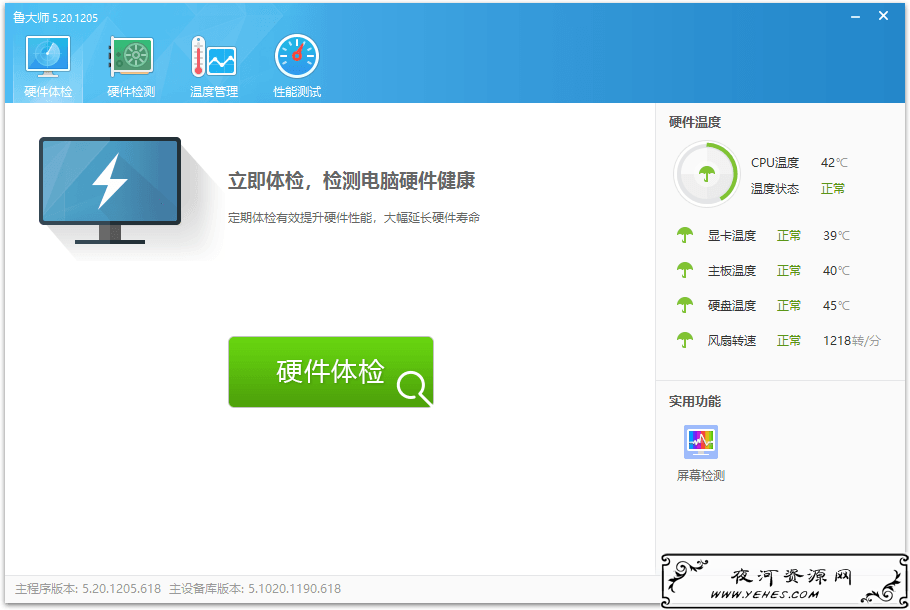Open the 温度管理 thermometer icon
This screenshot has width=910, height=610.
click(214, 56)
